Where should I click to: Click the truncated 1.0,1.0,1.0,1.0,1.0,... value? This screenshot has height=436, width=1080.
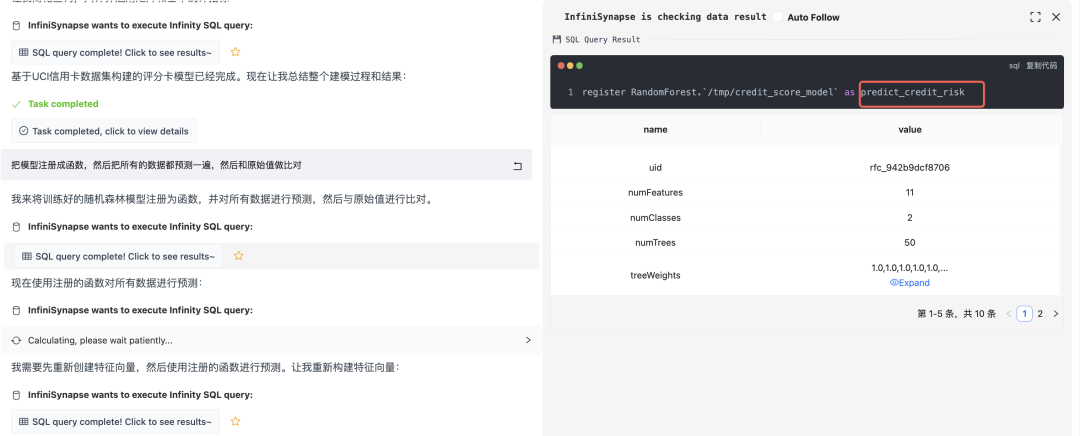coord(909,269)
